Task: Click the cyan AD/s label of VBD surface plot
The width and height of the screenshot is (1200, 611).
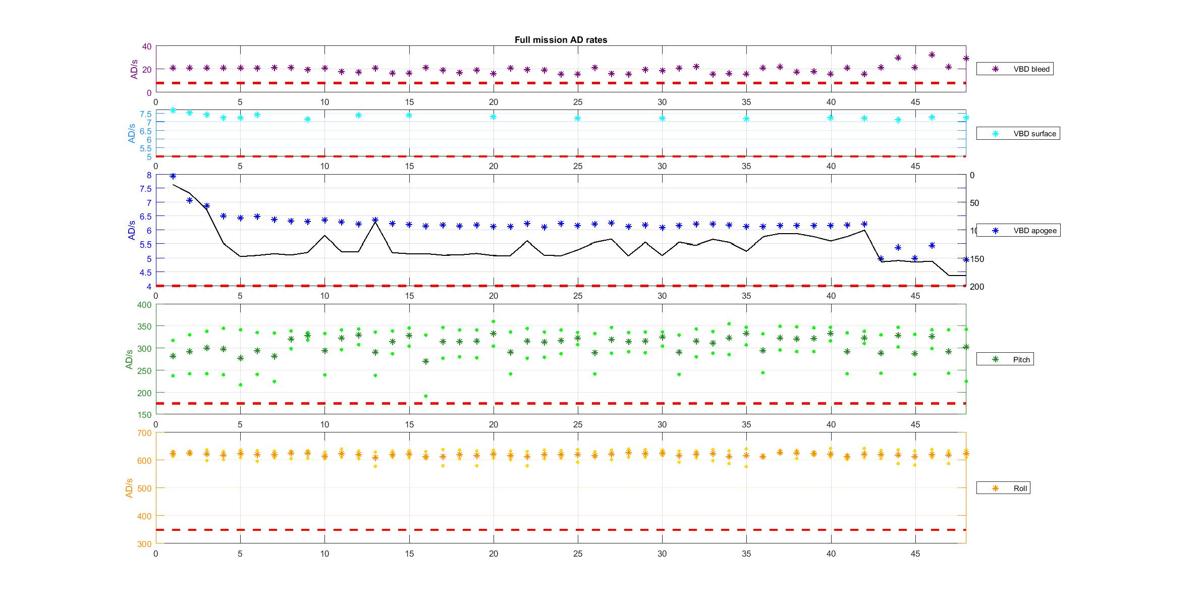Action: click(130, 133)
